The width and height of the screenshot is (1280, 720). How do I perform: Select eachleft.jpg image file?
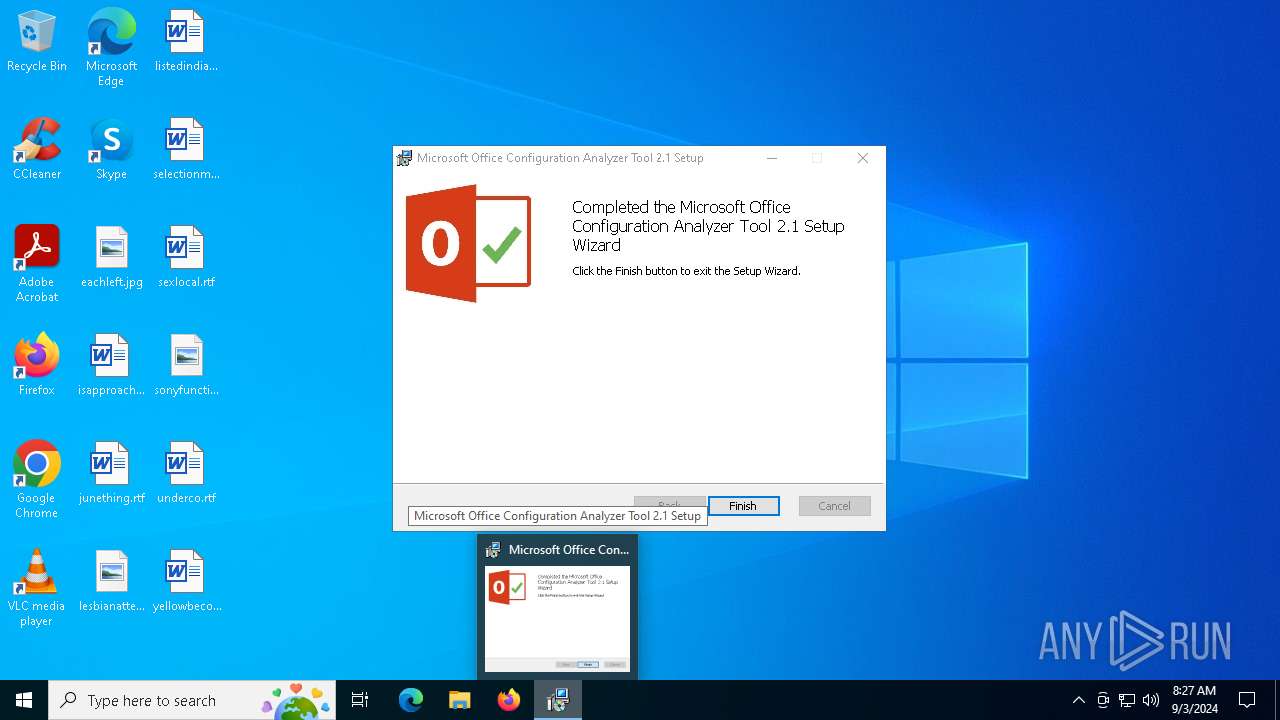(x=111, y=258)
